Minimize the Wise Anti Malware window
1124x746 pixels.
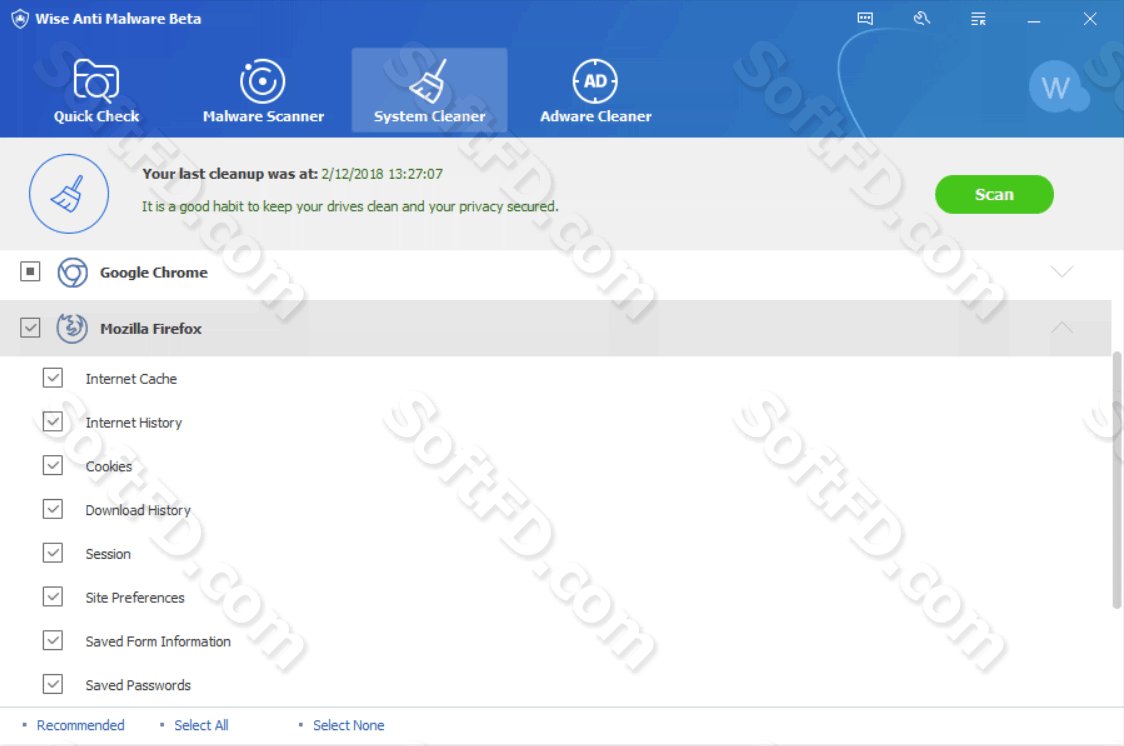pyautogui.click(x=1034, y=19)
